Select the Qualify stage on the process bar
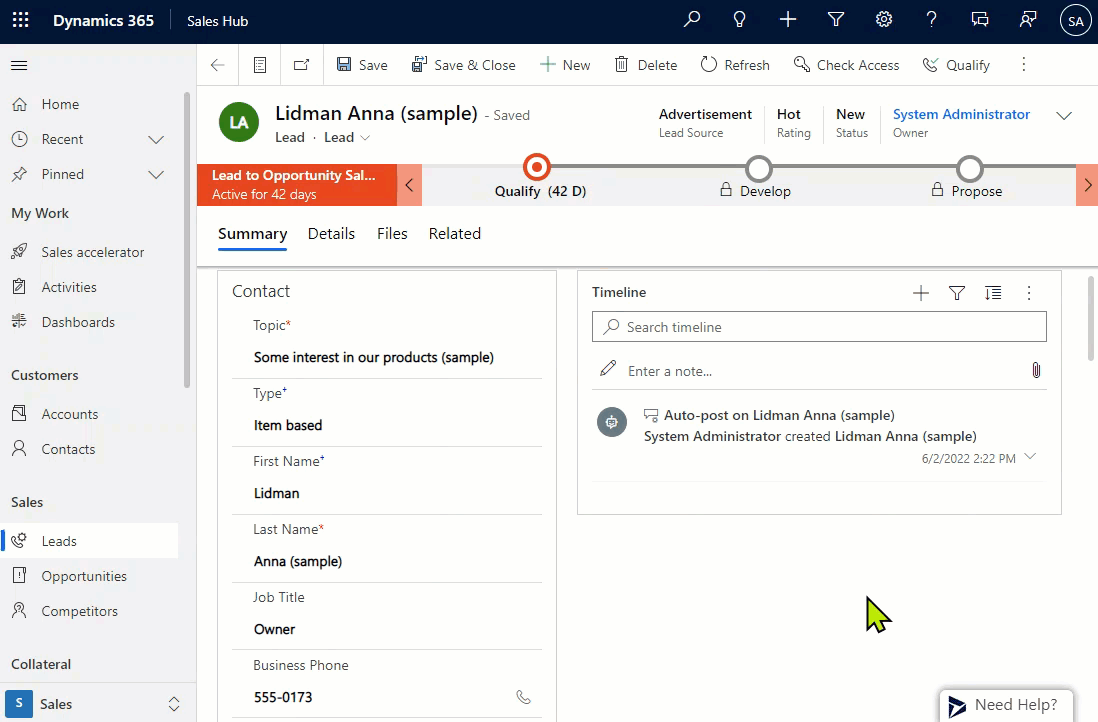 [x=536, y=167]
